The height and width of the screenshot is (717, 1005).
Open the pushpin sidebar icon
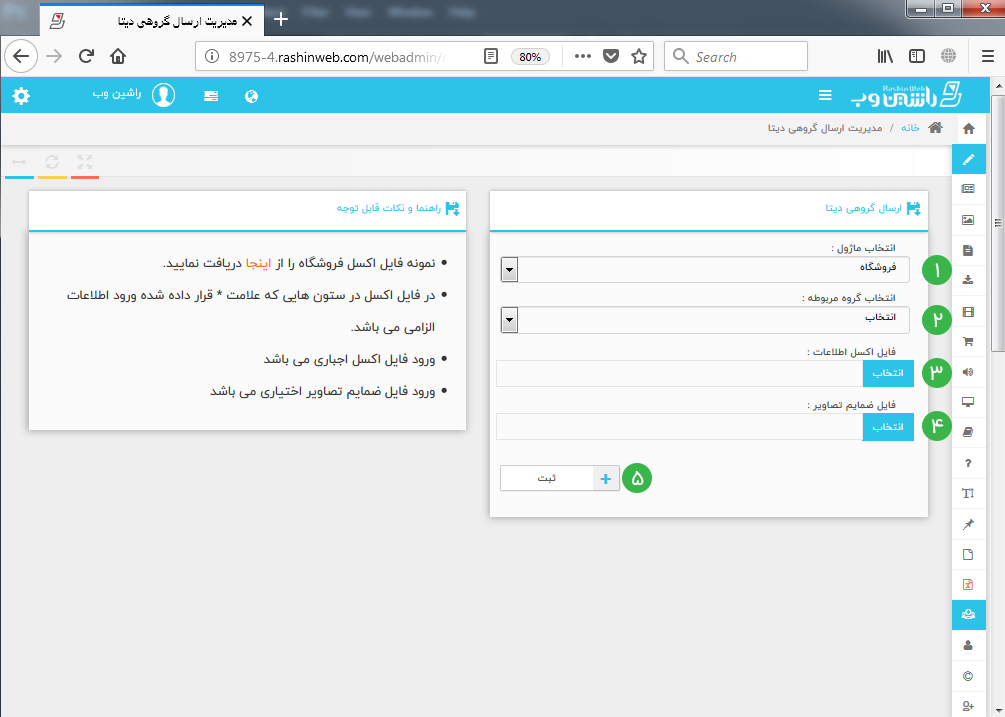(x=968, y=524)
